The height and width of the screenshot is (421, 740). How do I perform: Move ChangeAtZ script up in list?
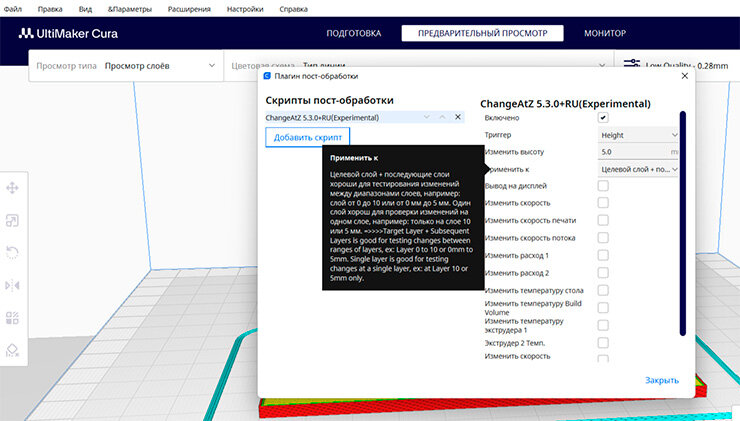pyautogui.click(x=442, y=117)
